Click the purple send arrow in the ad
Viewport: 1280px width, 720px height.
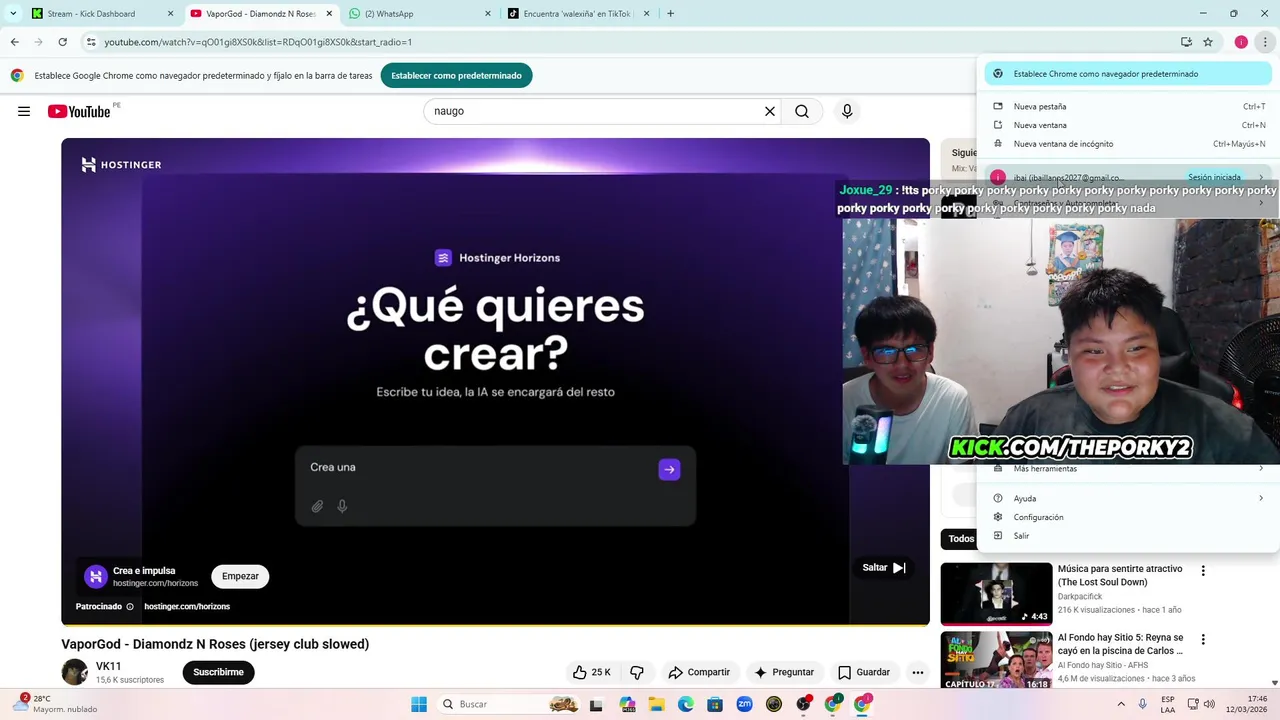669,470
